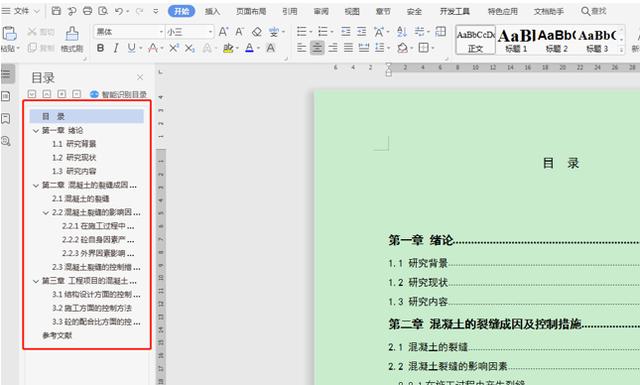Click the 智能识别目录 button

click(x=119, y=94)
